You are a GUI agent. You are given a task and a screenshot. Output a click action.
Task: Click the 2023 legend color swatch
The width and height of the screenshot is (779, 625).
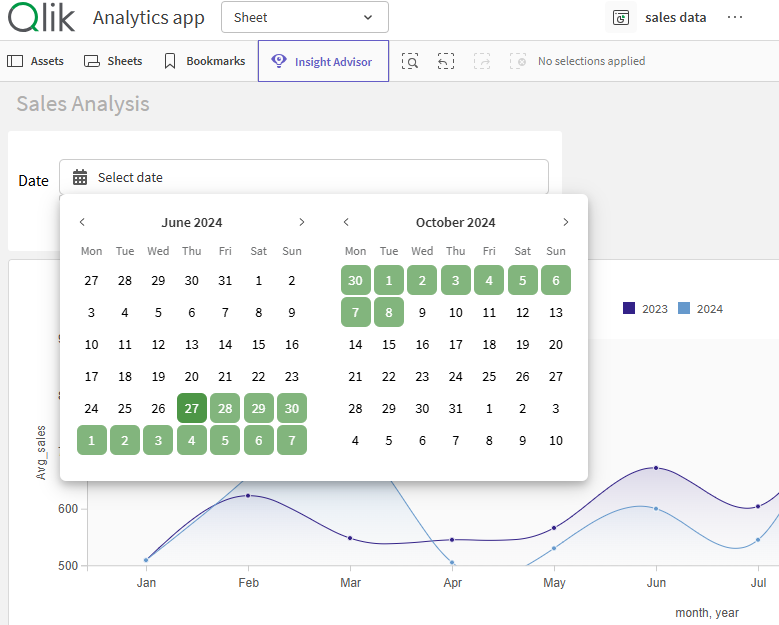pyautogui.click(x=629, y=309)
